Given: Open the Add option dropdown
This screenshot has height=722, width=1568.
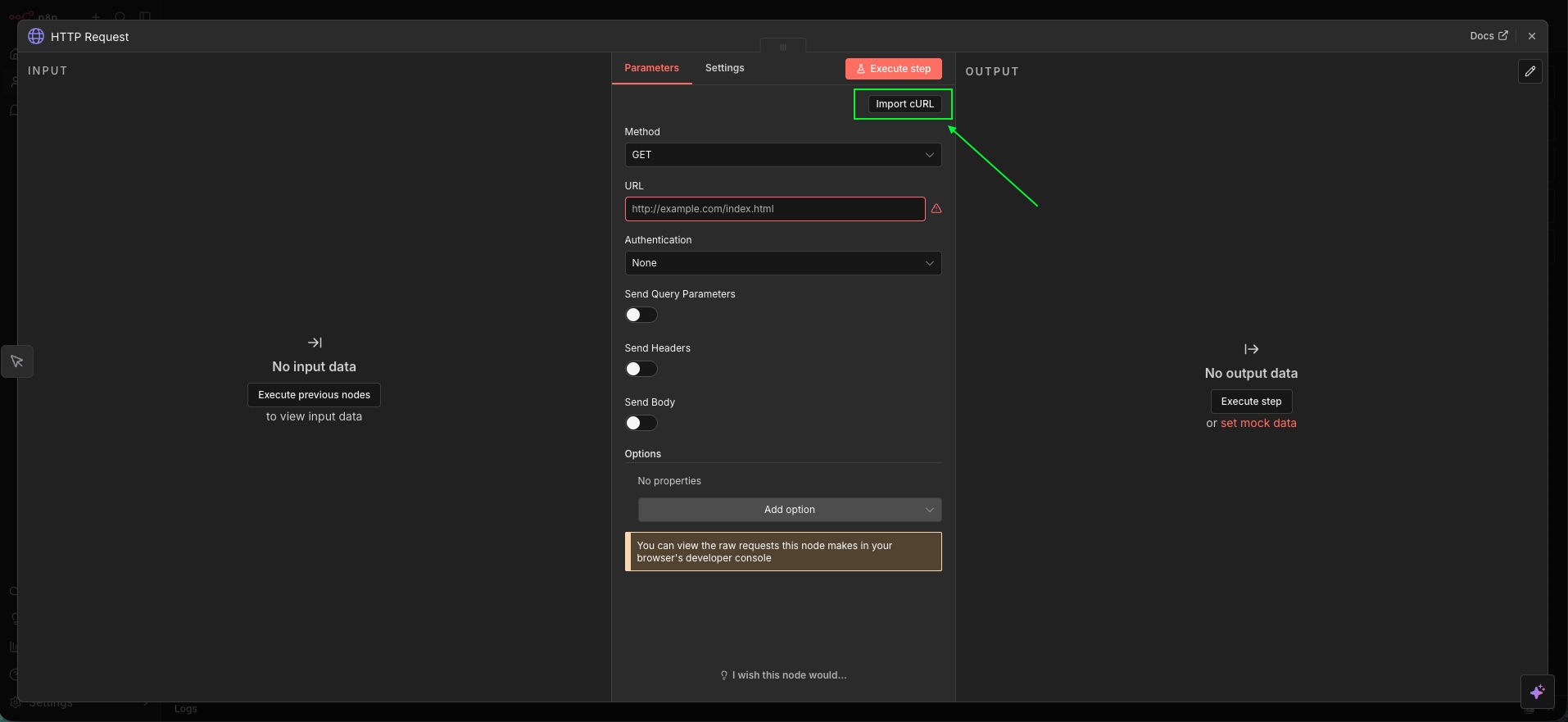Looking at the screenshot, I should 789,510.
